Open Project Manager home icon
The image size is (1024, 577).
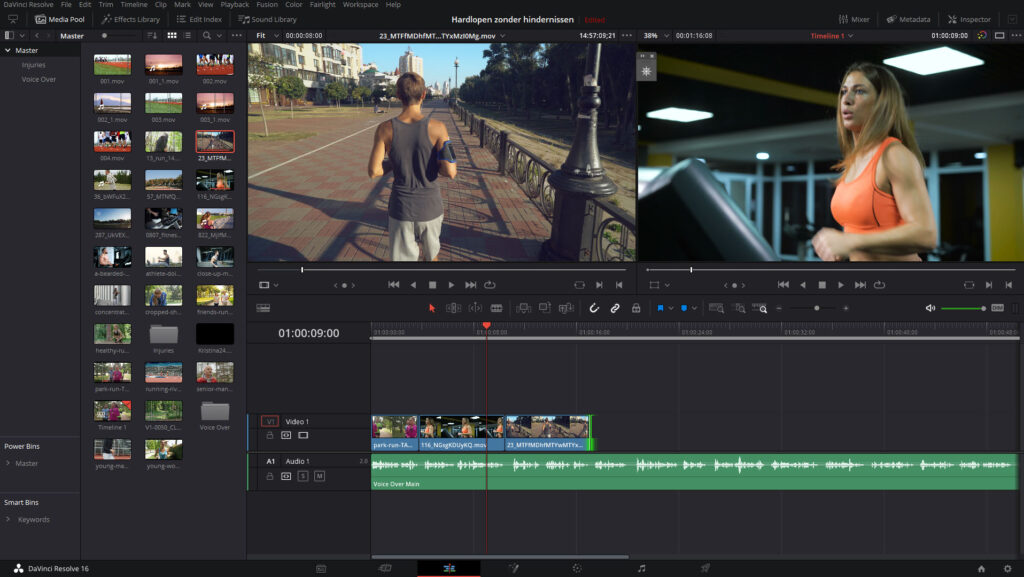981,569
